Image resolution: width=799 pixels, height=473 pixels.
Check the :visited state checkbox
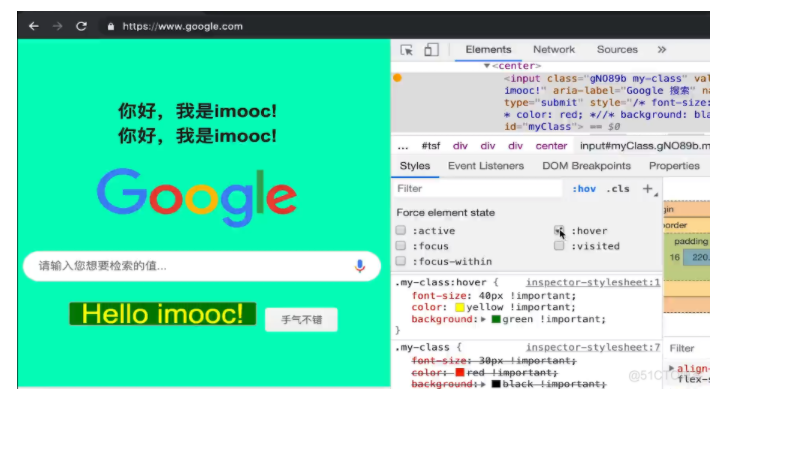pyautogui.click(x=559, y=246)
